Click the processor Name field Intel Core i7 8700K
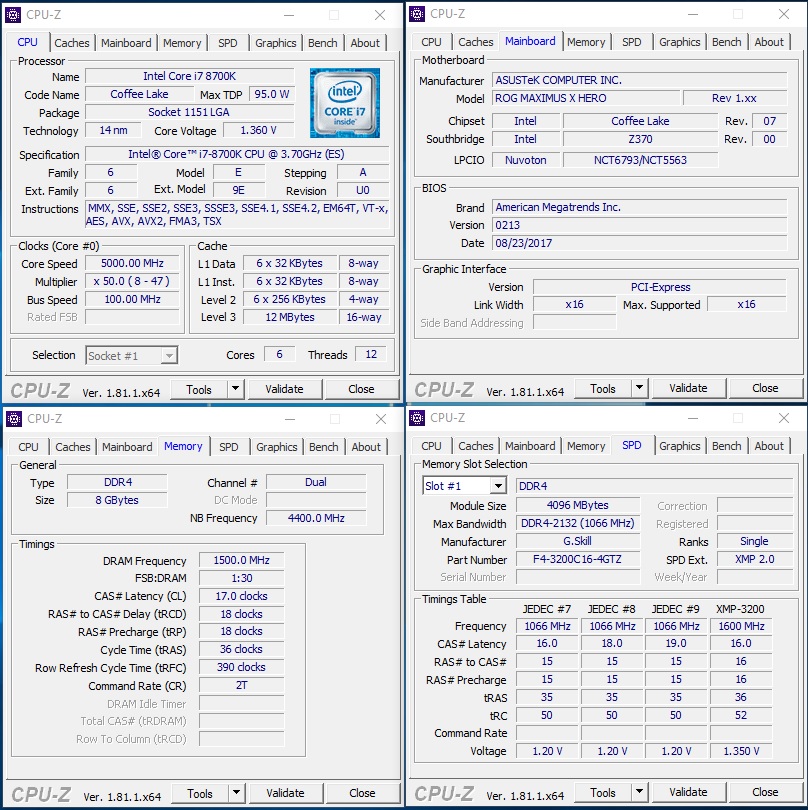The width and height of the screenshot is (808, 810). click(190, 76)
